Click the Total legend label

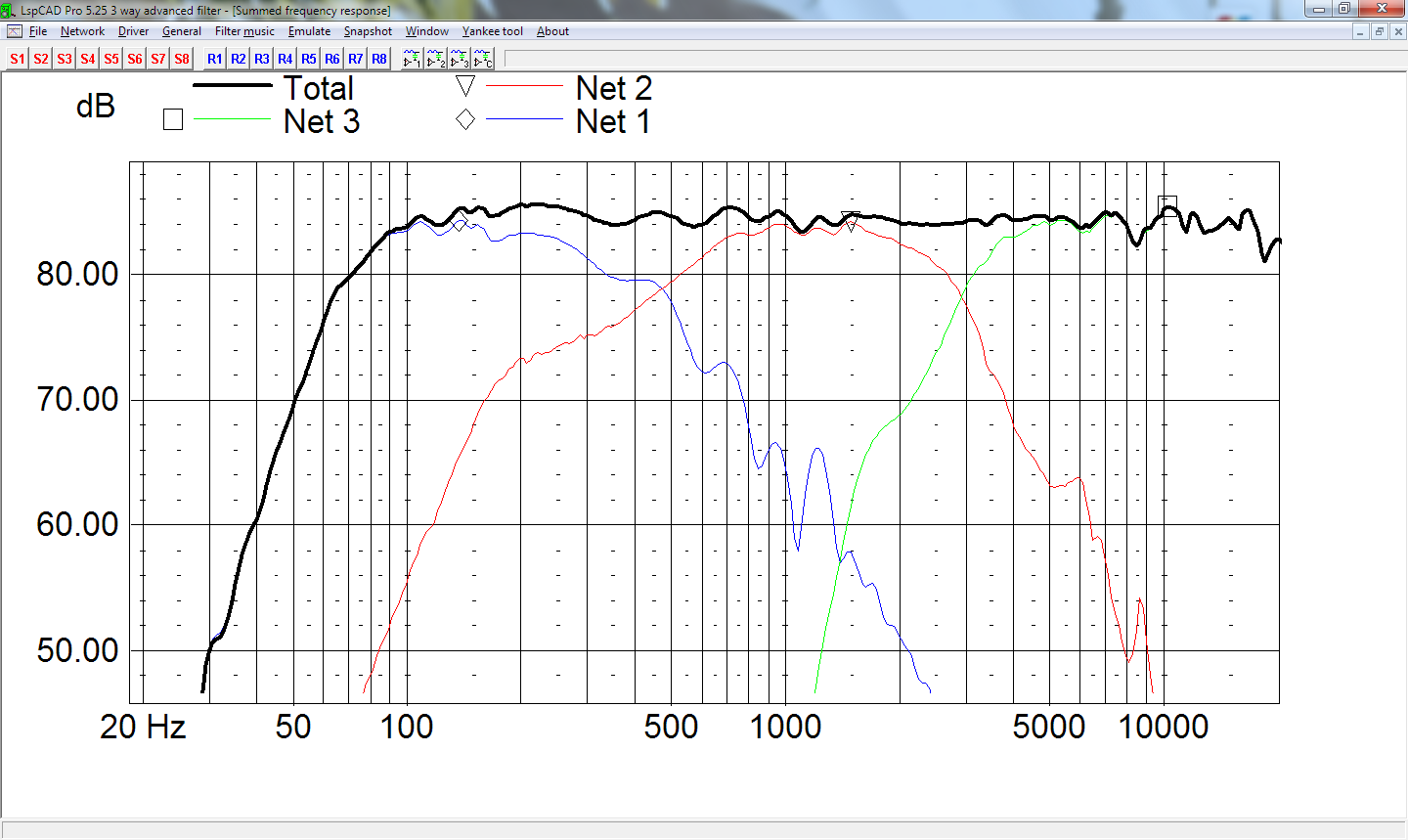click(319, 88)
